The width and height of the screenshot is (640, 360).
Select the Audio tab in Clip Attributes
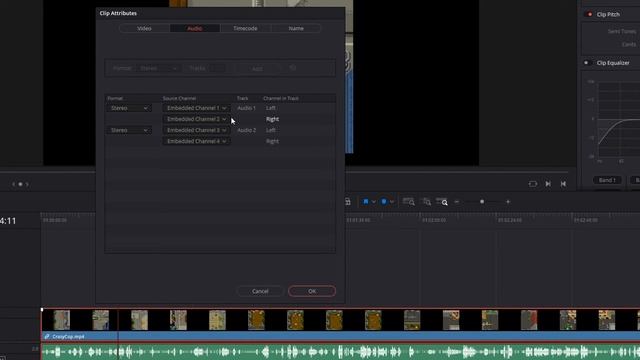(195, 28)
